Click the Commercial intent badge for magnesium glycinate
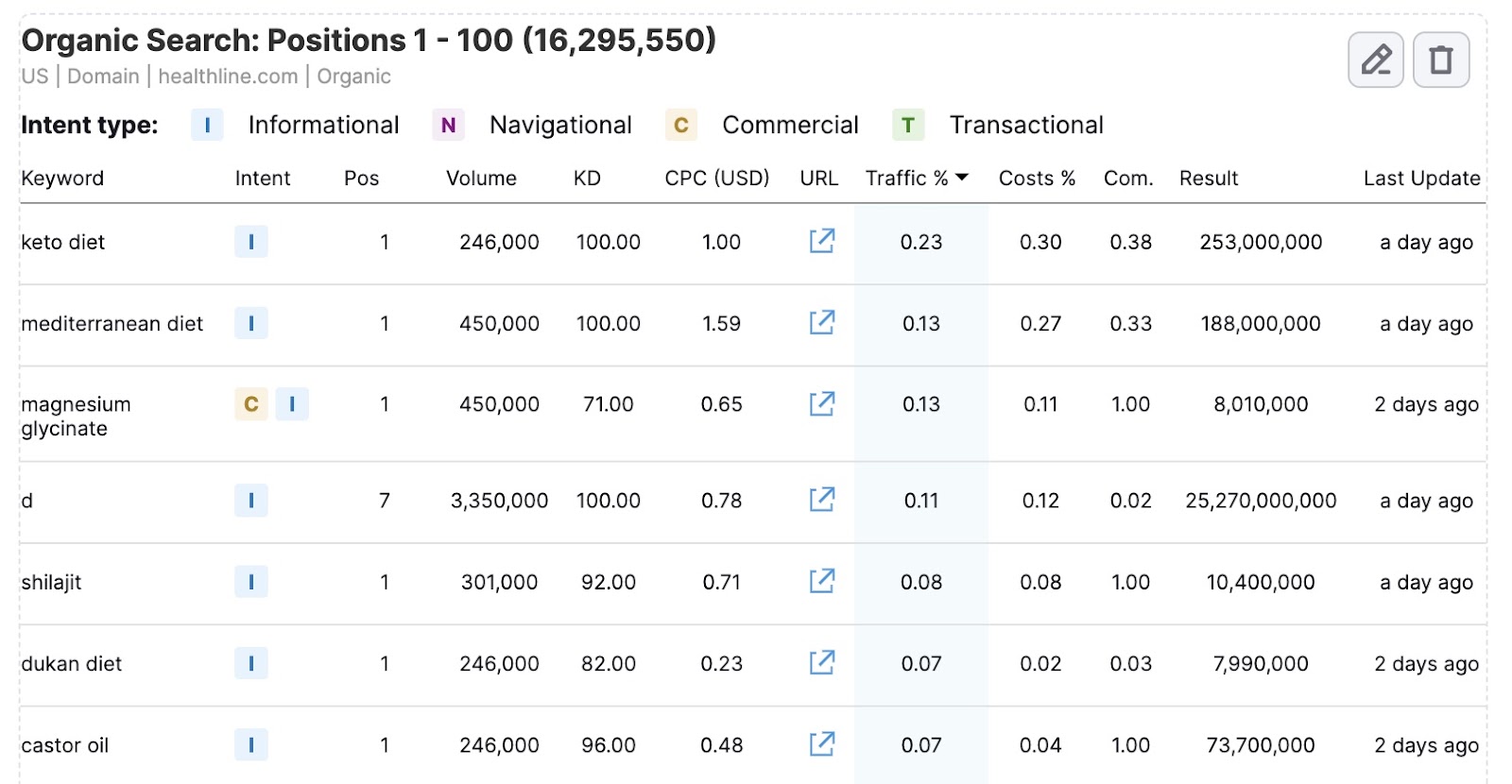The image size is (1512, 784). (x=250, y=404)
